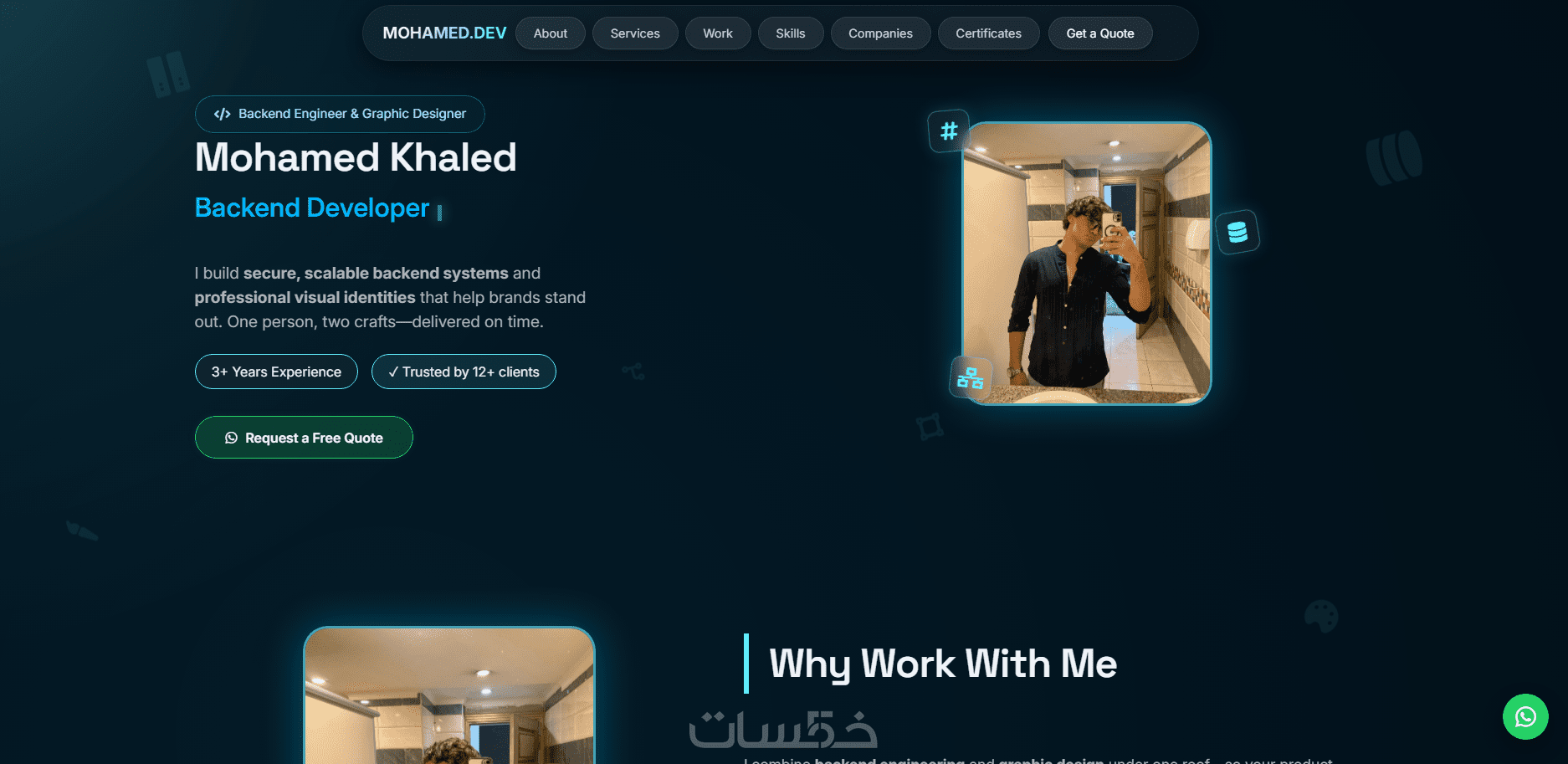Open the hero profile photo

click(x=1086, y=264)
